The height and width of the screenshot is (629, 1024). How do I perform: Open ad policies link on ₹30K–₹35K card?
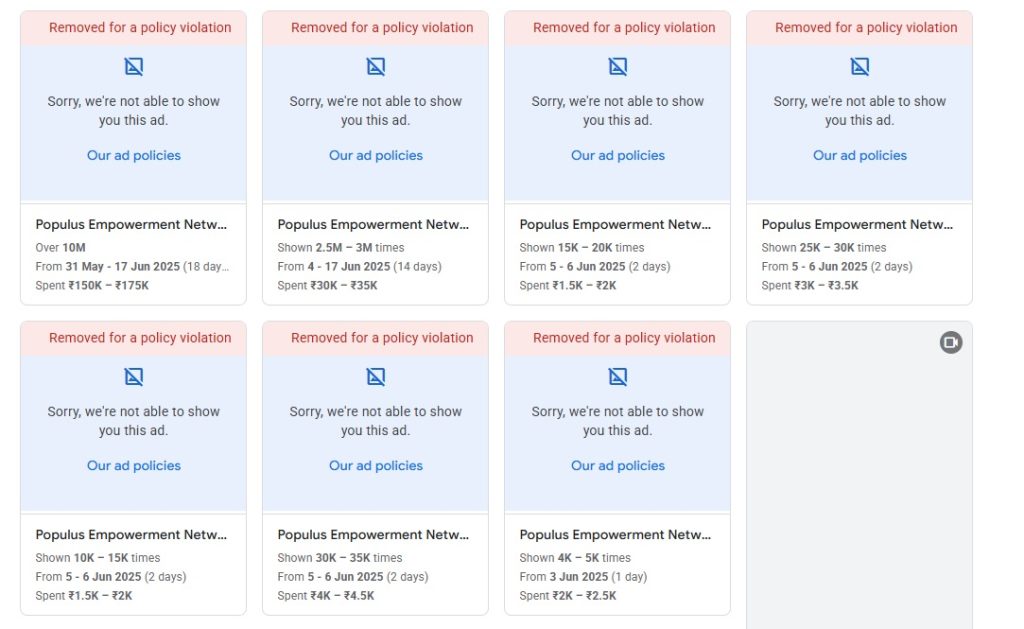point(376,155)
